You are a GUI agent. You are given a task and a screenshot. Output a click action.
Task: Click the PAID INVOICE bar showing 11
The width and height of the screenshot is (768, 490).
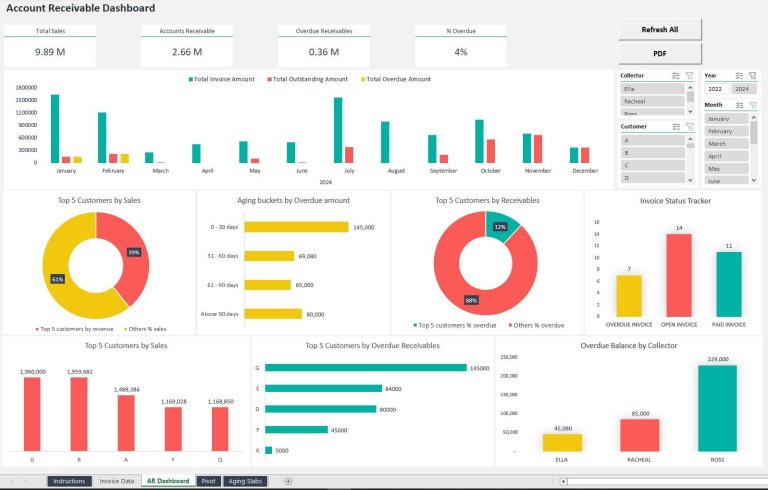(x=729, y=284)
